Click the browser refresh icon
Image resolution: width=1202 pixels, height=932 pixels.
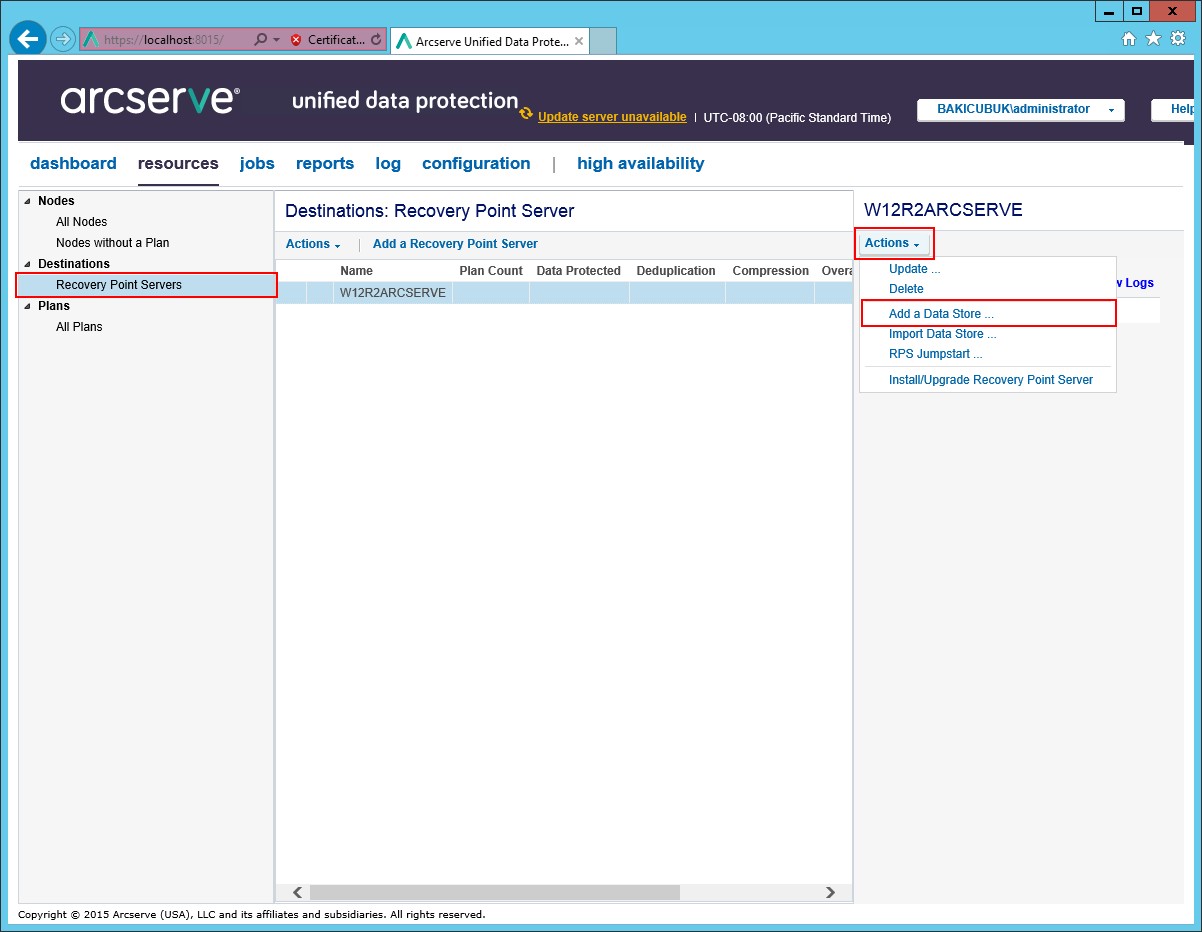pyautogui.click(x=376, y=40)
